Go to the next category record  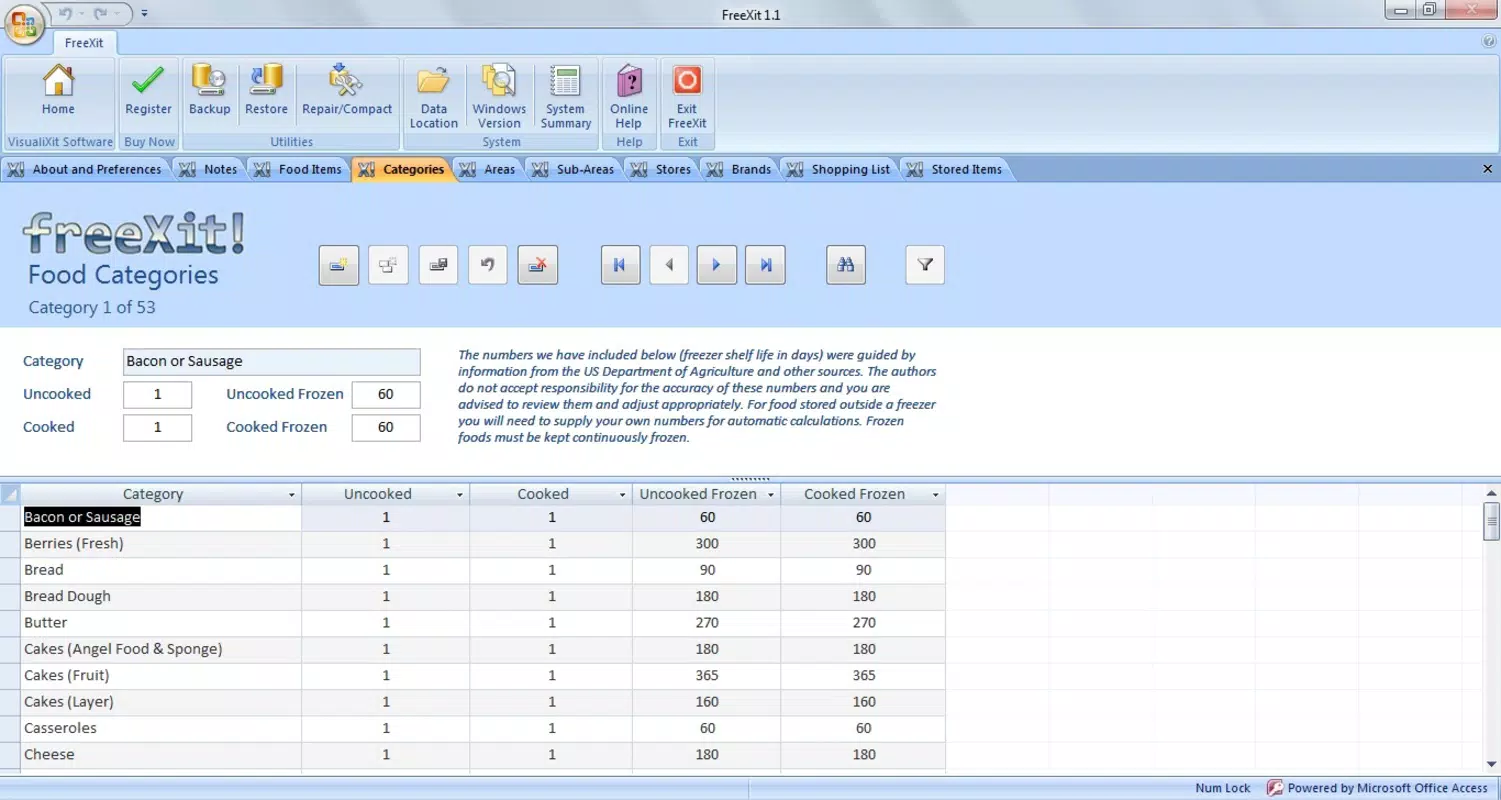[x=717, y=265]
